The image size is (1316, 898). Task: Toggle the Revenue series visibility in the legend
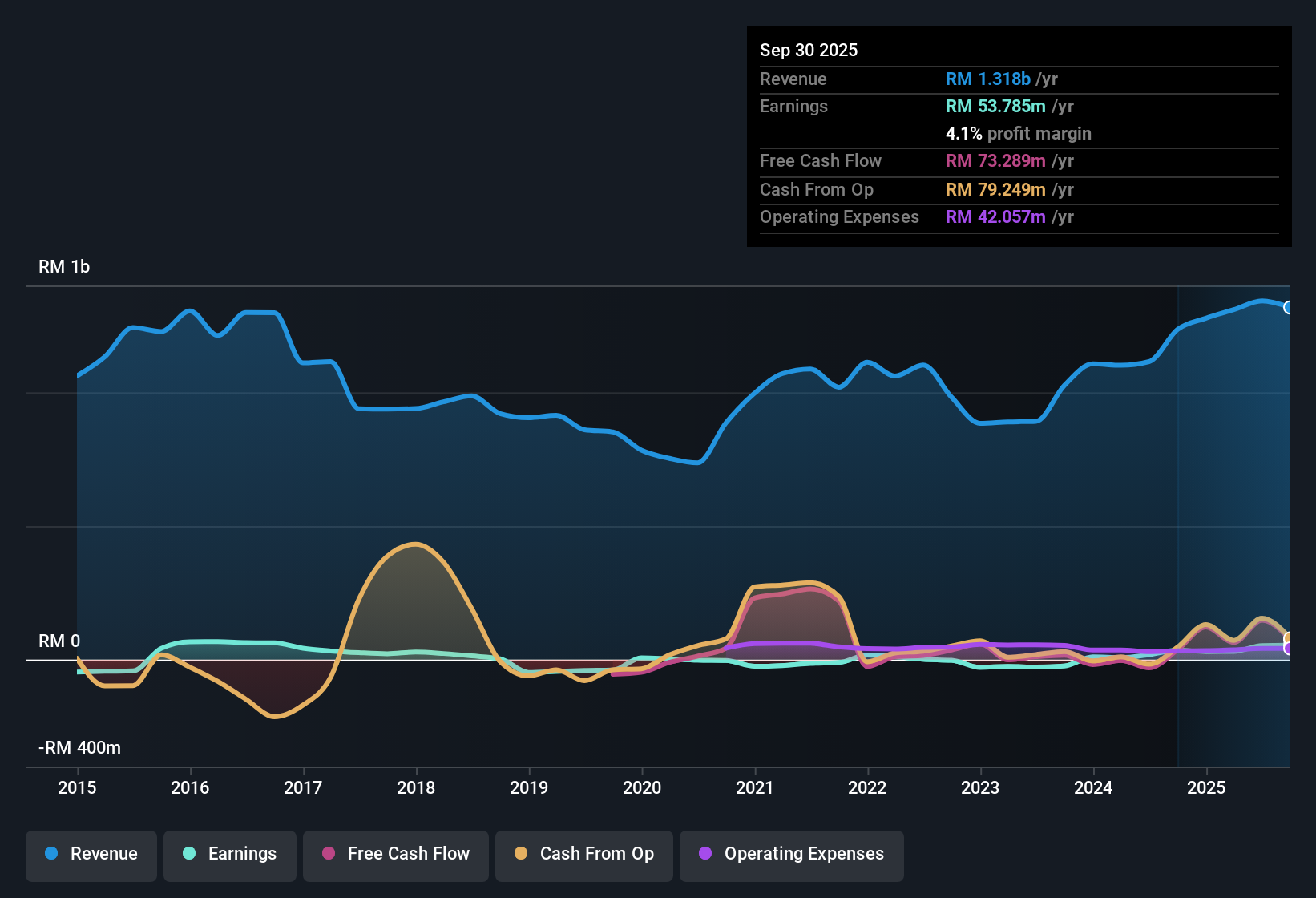(91, 854)
